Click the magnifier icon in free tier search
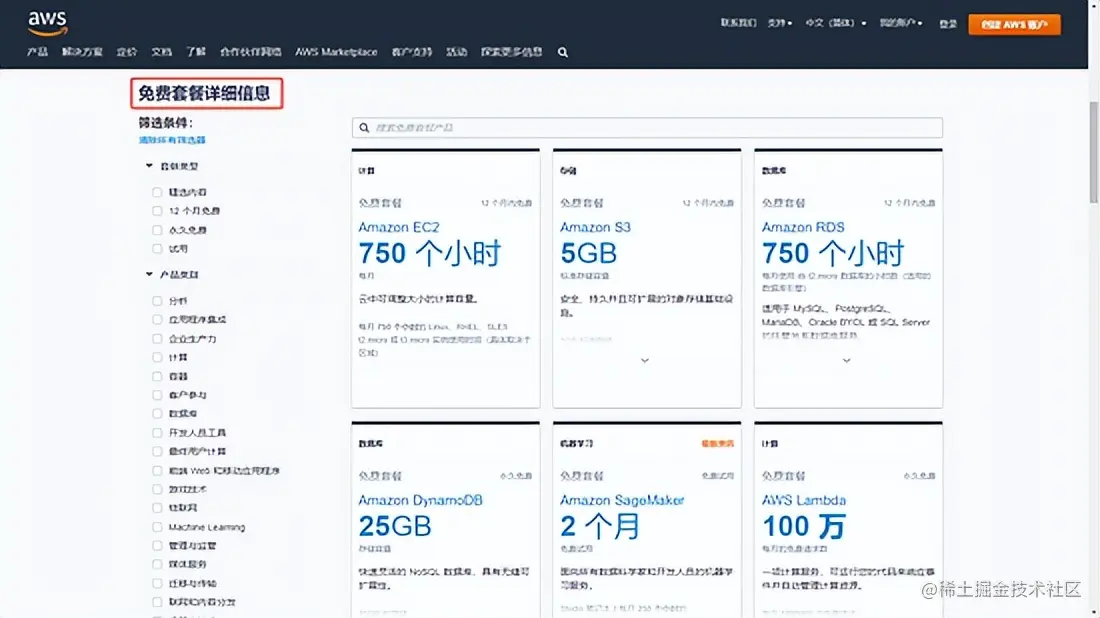Image resolution: width=1100 pixels, height=618 pixels. [364, 128]
